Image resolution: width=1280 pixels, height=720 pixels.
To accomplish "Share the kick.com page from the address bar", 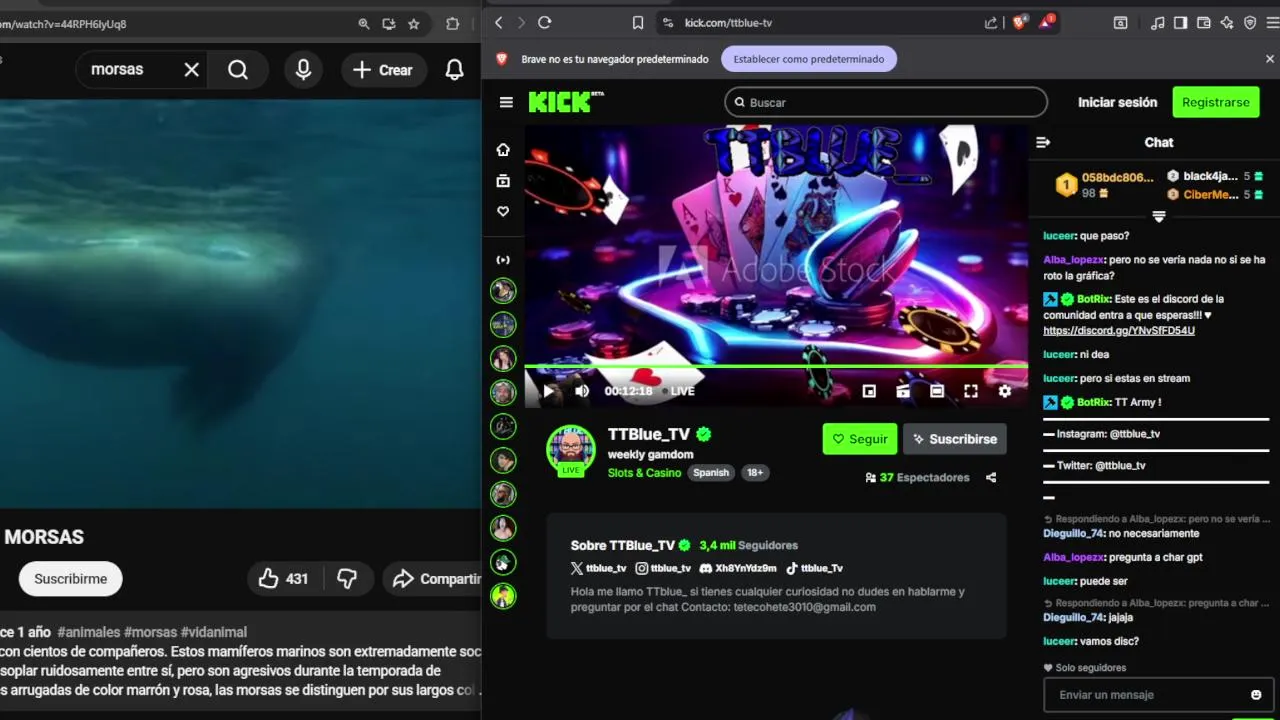I will coord(991,23).
